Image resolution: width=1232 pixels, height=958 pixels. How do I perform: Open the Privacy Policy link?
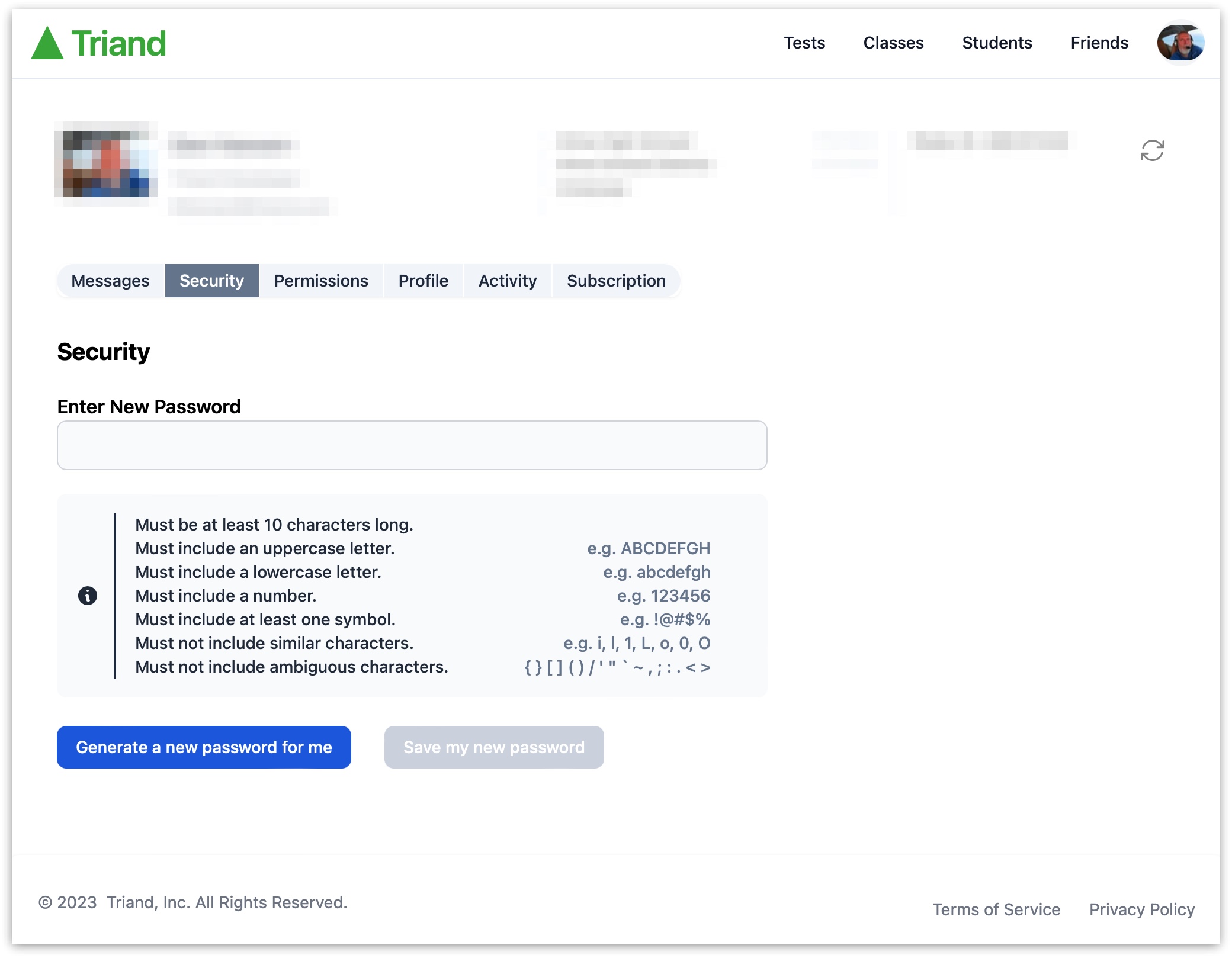(x=1142, y=909)
